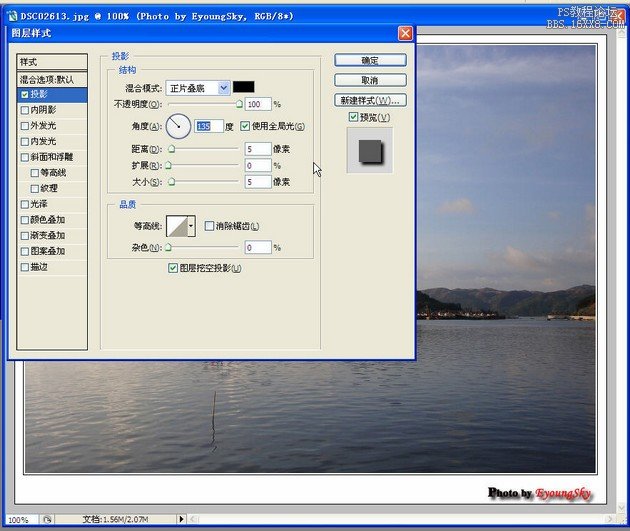The width and height of the screenshot is (630, 531).
Task: Click the 确定 button
Action: point(370,60)
